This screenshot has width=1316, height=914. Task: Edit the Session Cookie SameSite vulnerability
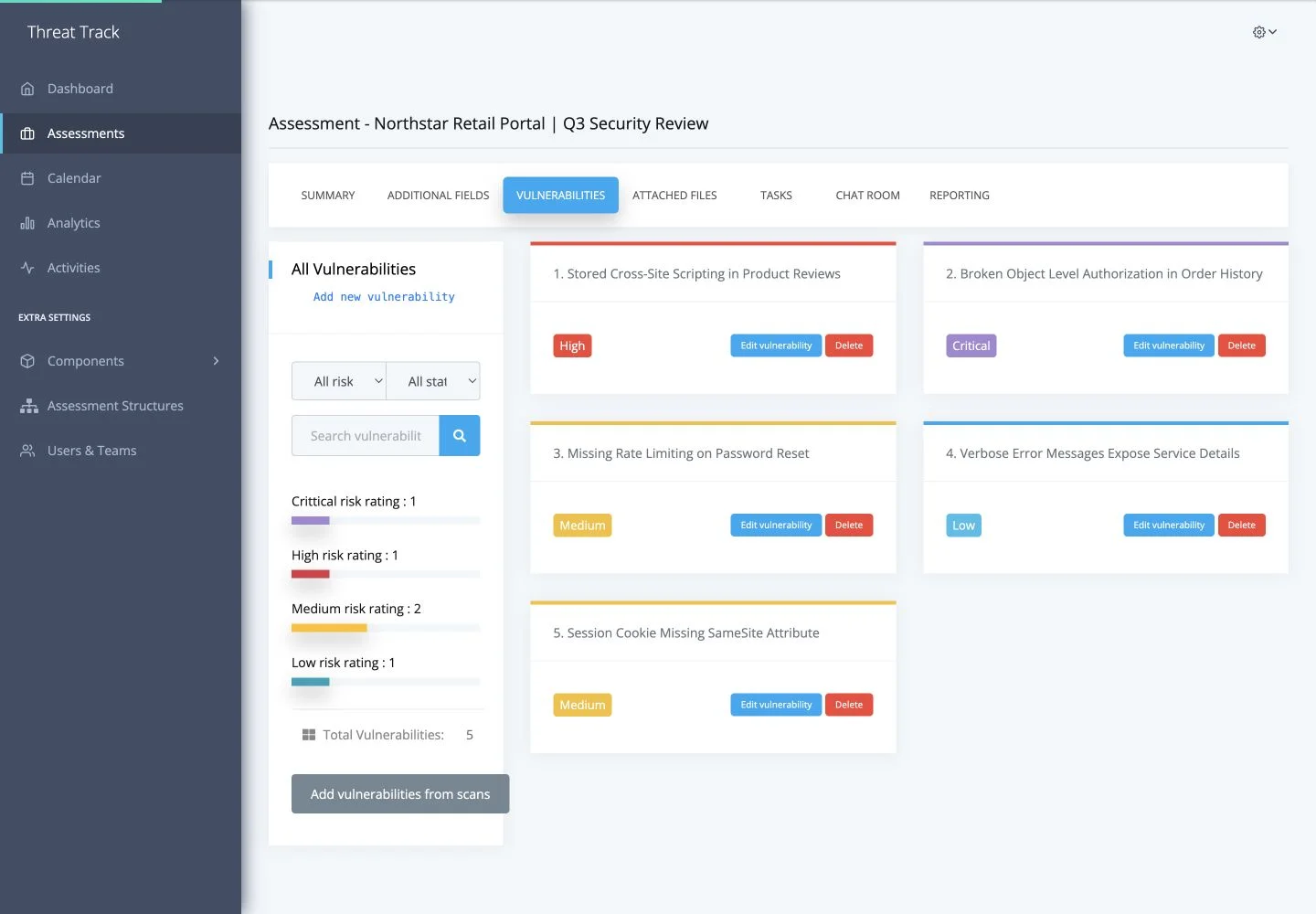(776, 705)
